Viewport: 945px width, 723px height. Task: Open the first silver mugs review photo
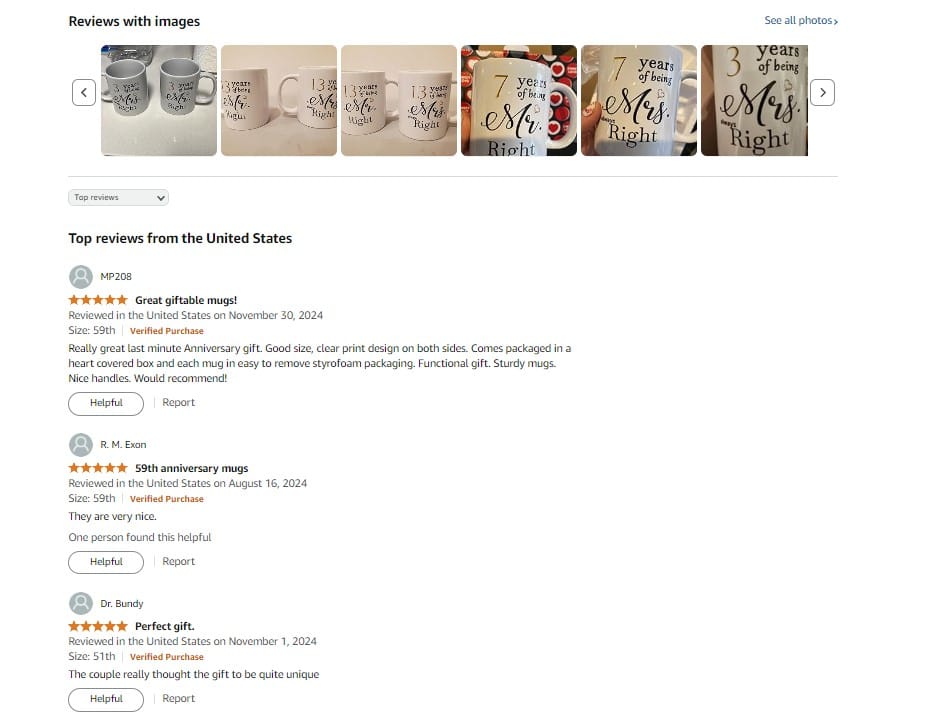tap(159, 101)
